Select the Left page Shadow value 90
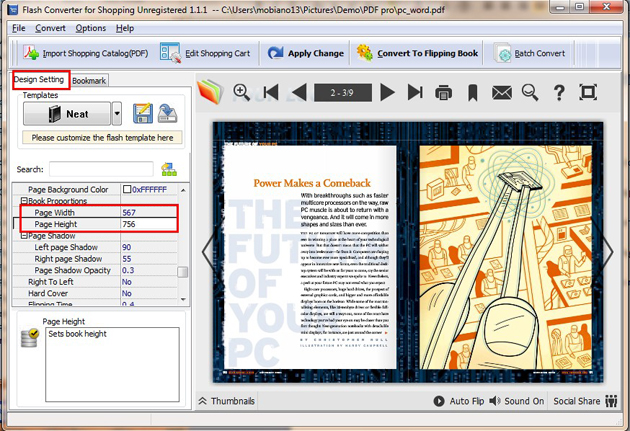This screenshot has height=431, width=630. [x=149, y=247]
